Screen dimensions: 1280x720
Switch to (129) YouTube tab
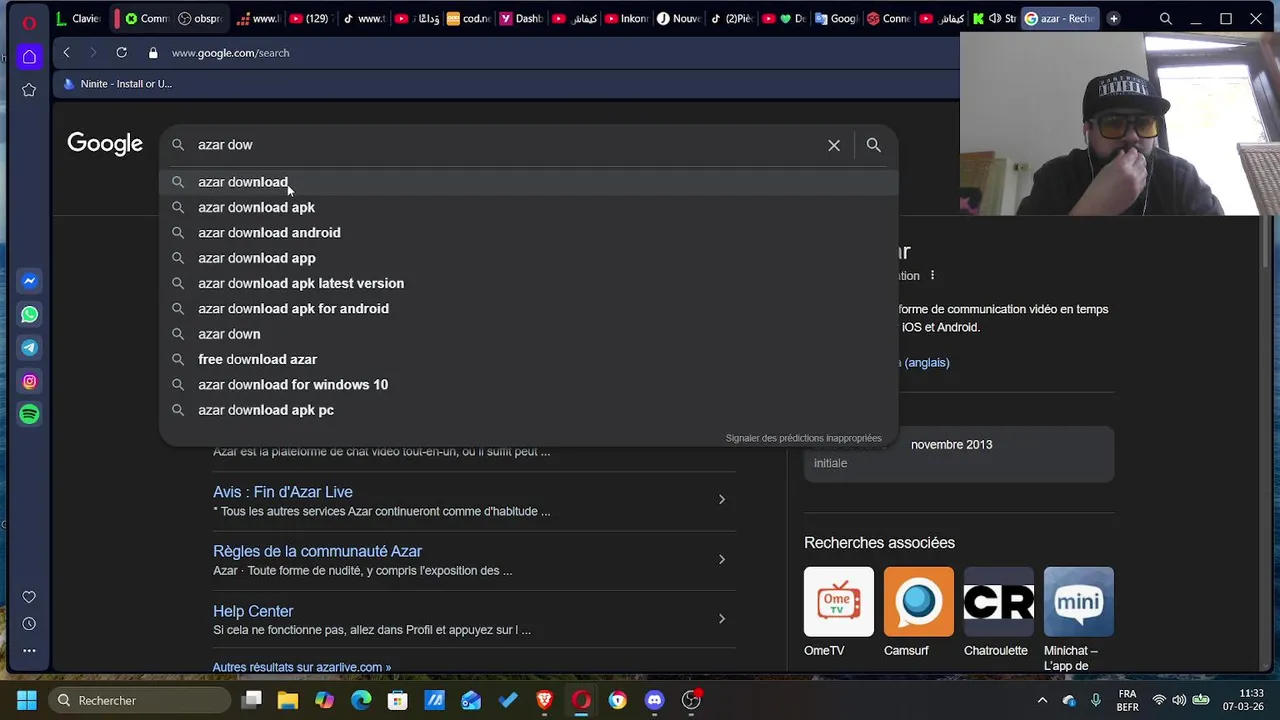pyautogui.click(x=309, y=18)
